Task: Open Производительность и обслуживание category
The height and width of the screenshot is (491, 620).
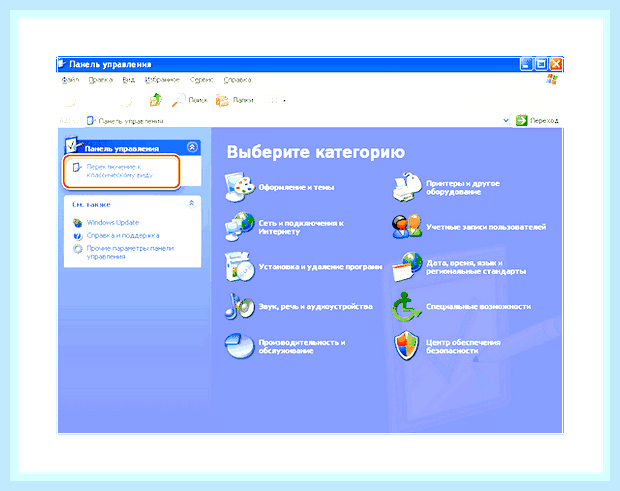Action: coord(302,347)
